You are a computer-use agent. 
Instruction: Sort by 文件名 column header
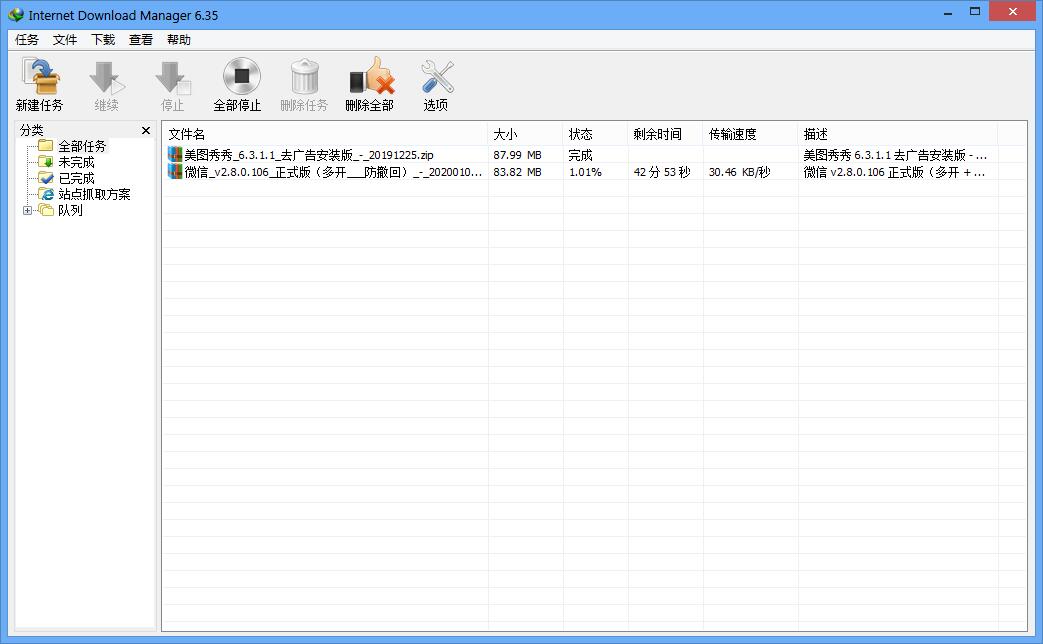point(325,134)
